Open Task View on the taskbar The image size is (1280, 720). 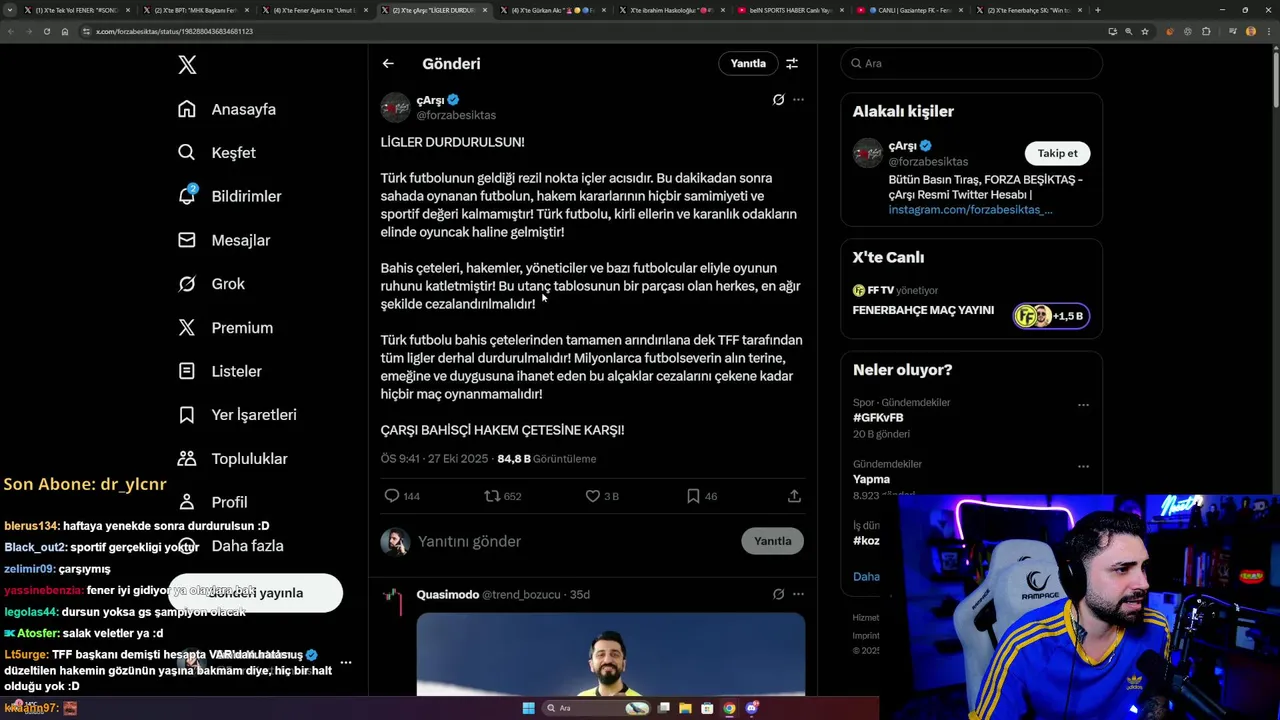(x=664, y=708)
